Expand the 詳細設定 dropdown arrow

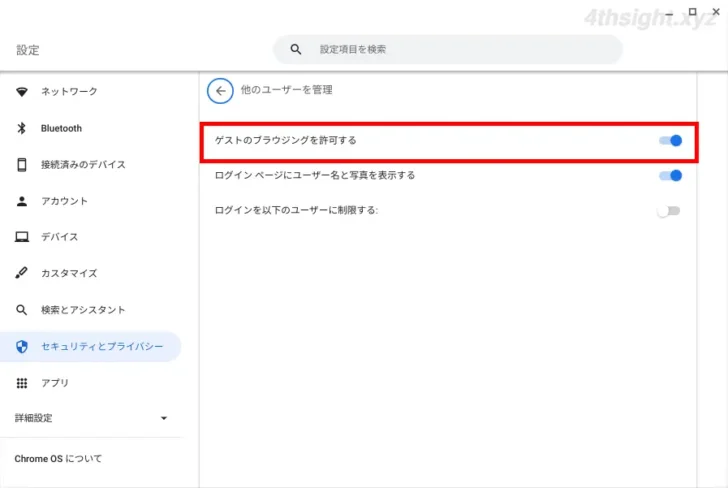click(164, 418)
